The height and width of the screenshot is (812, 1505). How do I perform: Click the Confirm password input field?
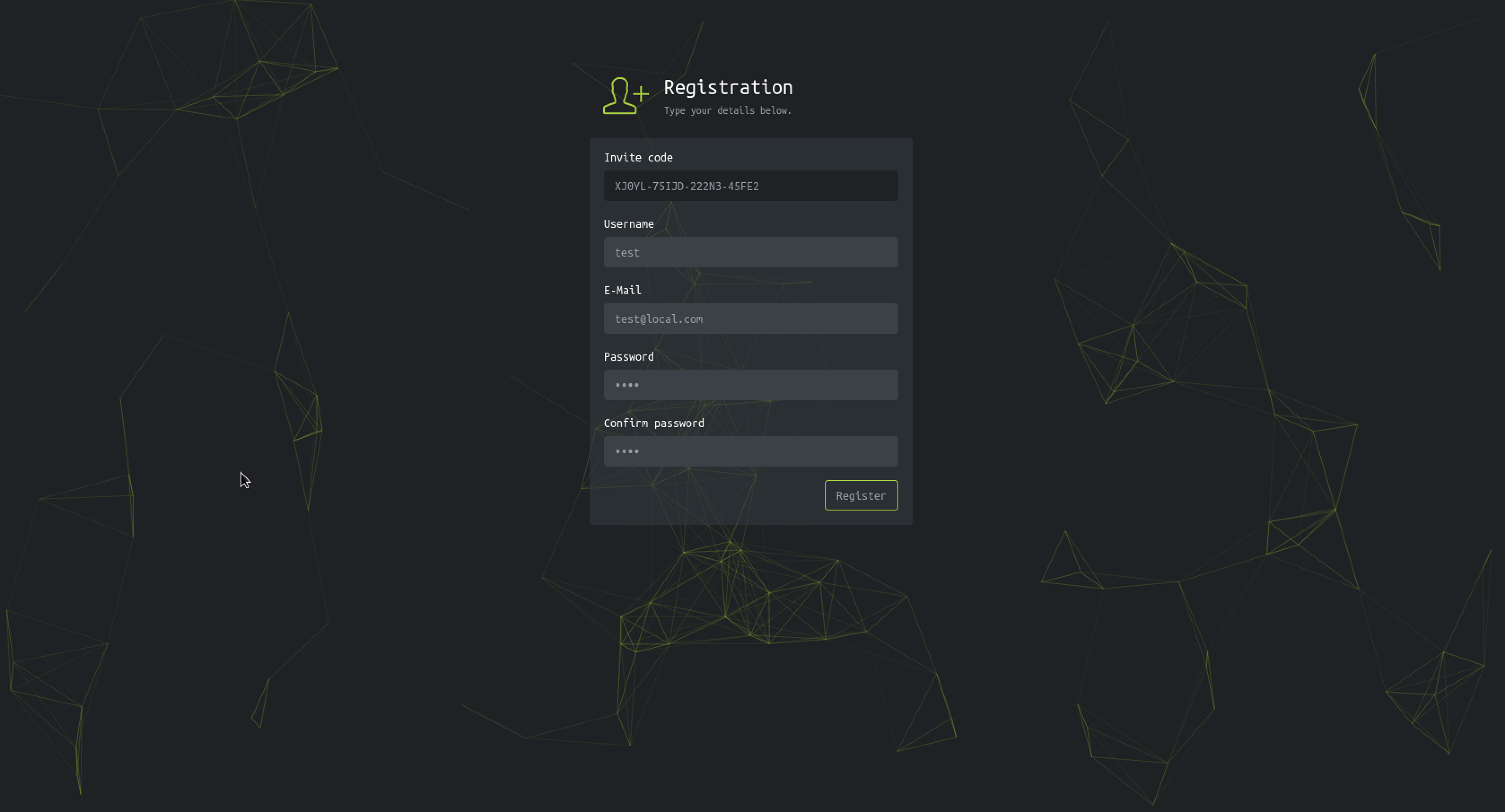[751, 451]
